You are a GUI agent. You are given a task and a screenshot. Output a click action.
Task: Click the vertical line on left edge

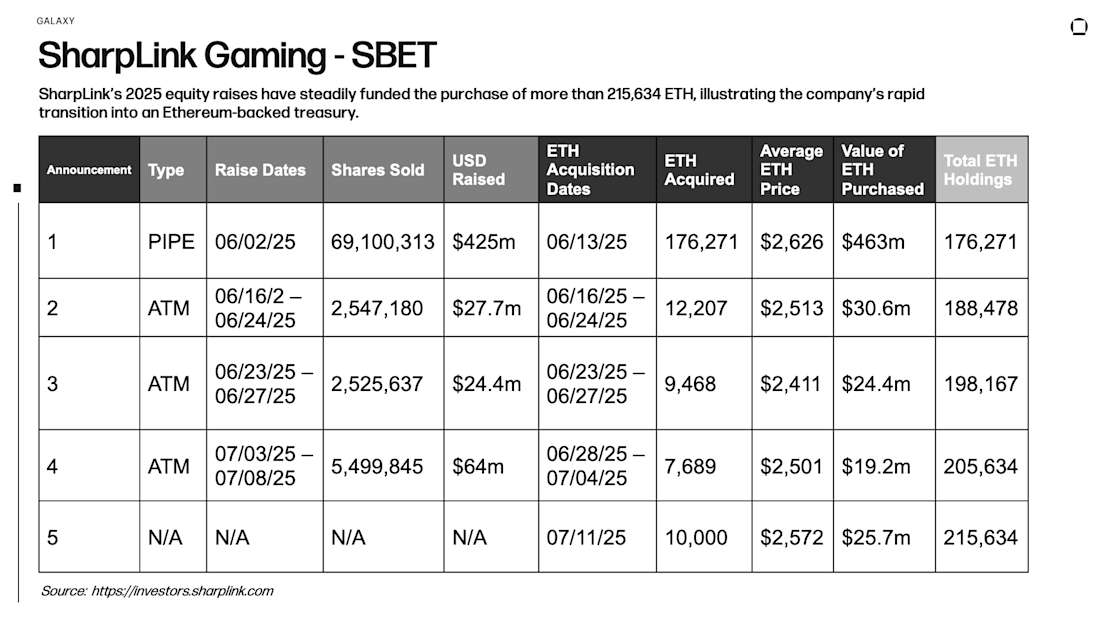click(18, 403)
